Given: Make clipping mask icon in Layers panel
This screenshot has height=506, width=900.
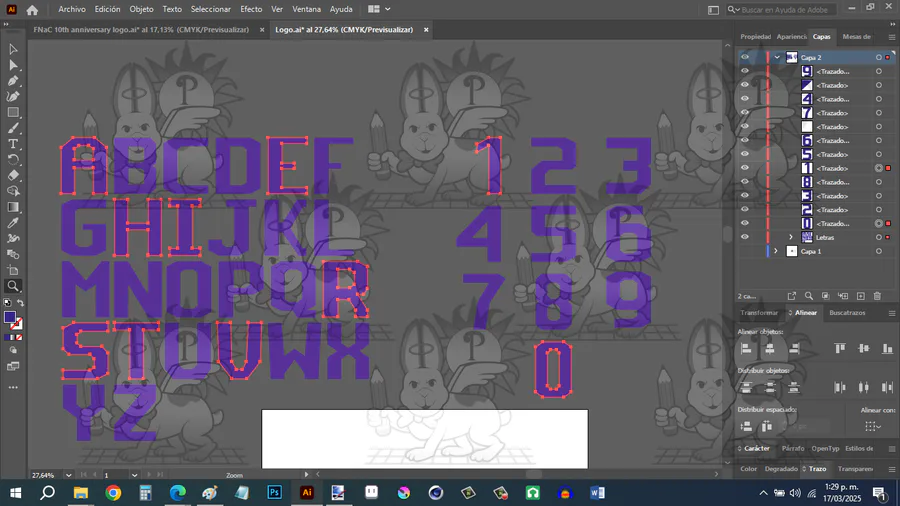Looking at the screenshot, I should (x=825, y=296).
